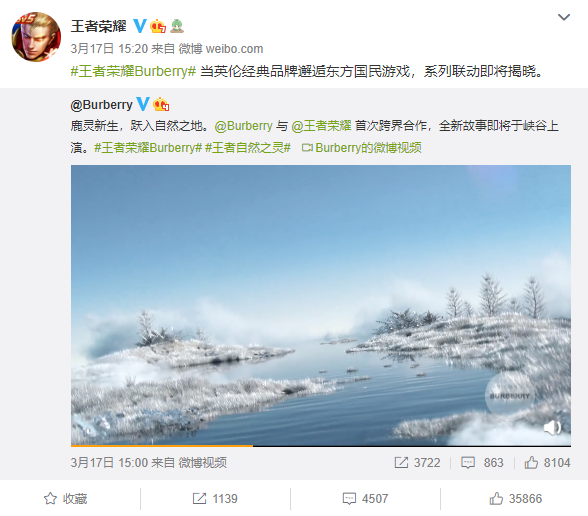The image size is (588, 516).
Task: Open the post options chevron dropdown
Action: (x=564, y=17)
